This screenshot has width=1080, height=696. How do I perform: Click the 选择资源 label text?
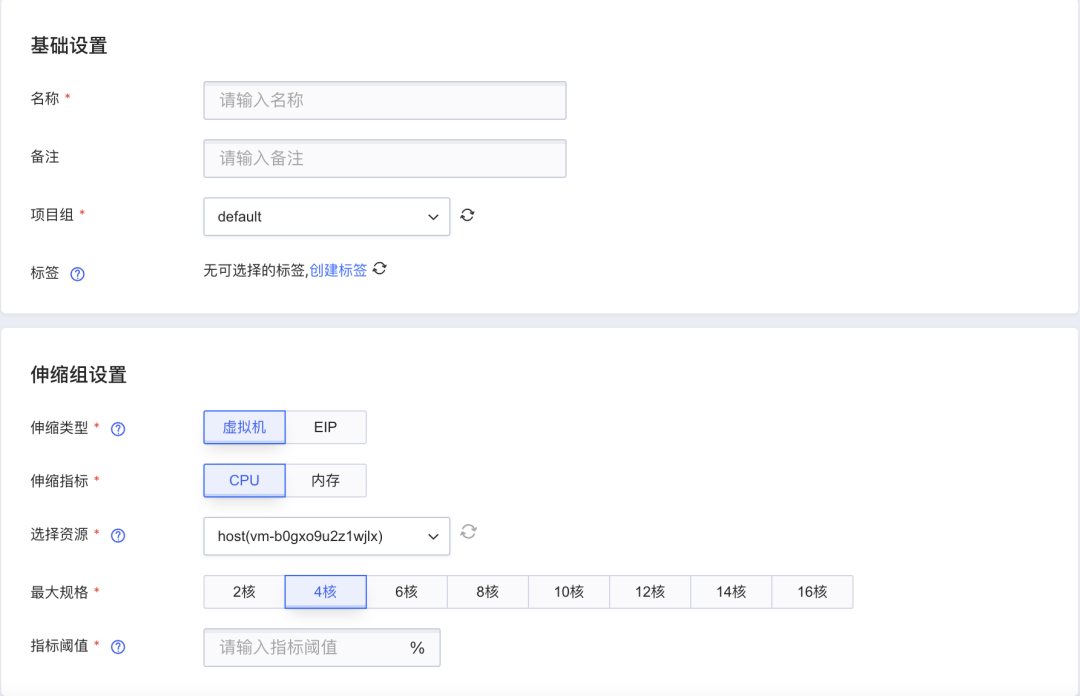(x=59, y=534)
